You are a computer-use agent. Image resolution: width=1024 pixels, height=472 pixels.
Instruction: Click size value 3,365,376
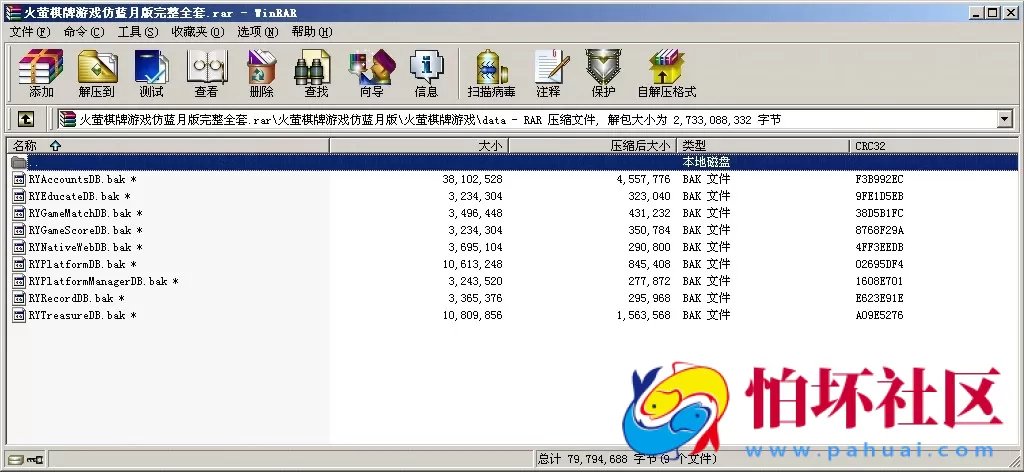pyautogui.click(x=475, y=298)
